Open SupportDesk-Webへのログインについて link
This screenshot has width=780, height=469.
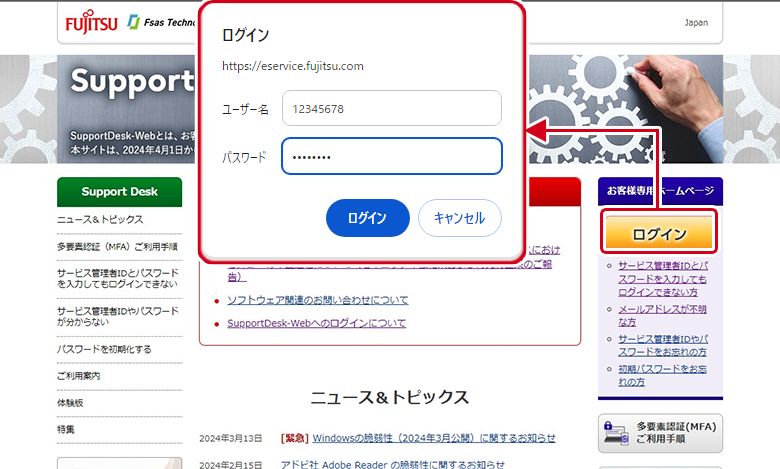316,323
